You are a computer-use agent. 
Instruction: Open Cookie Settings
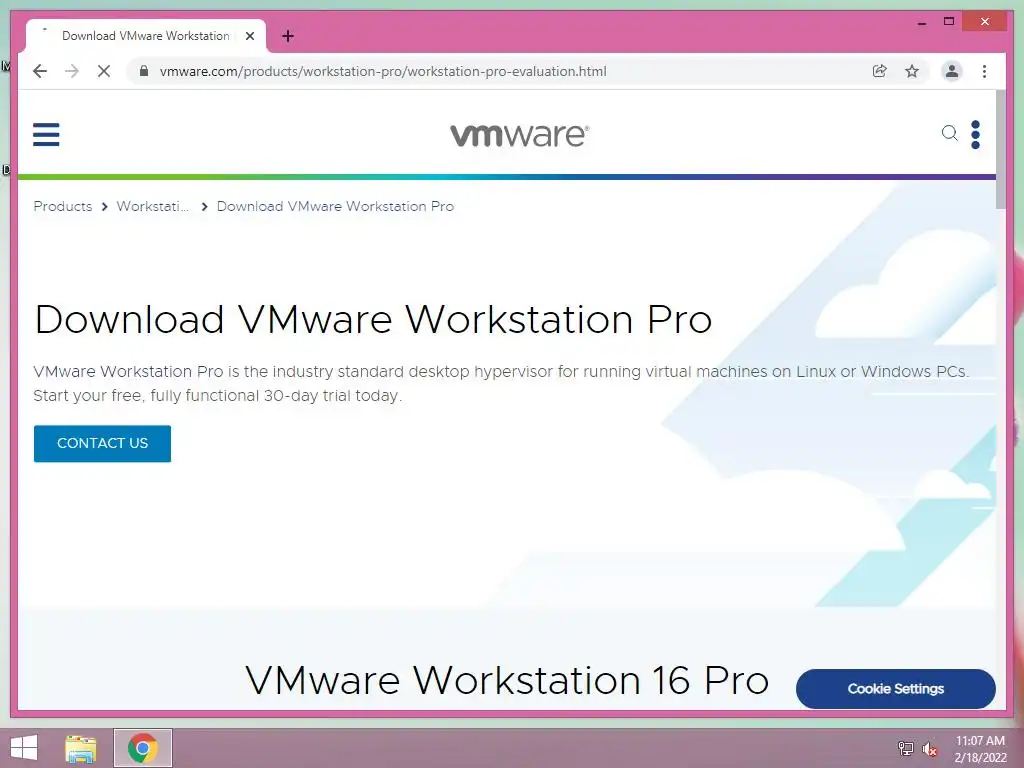pyautogui.click(x=895, y=688)
